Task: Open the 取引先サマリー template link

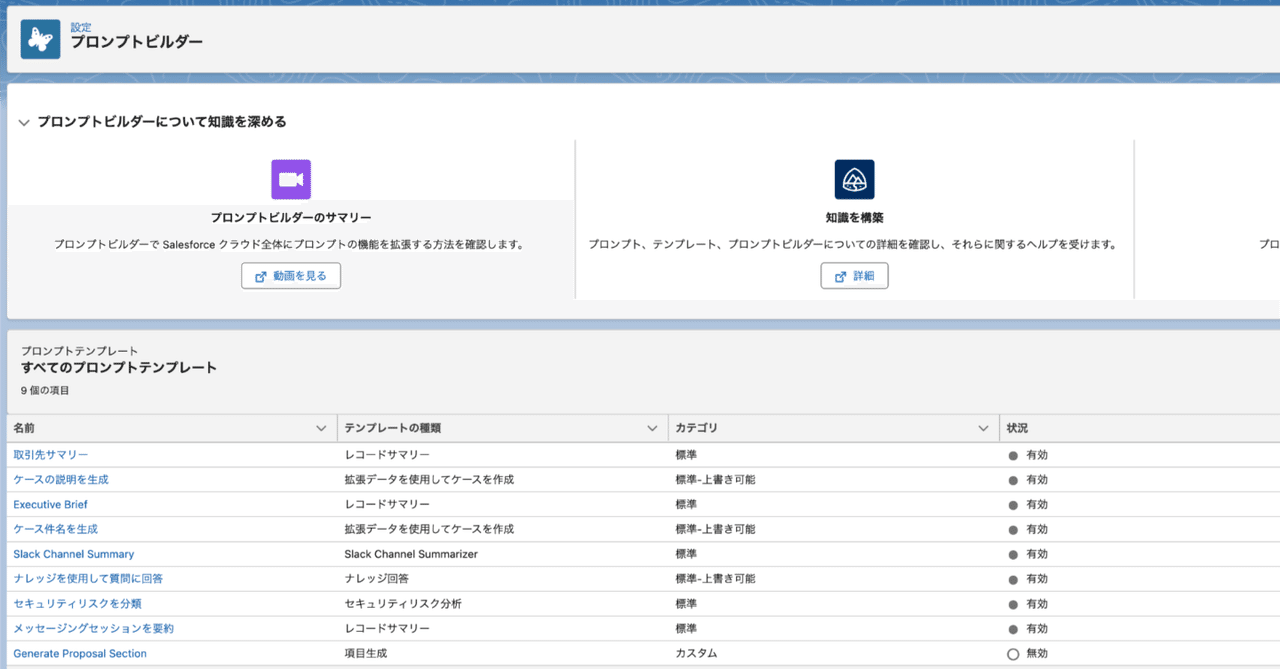Action: (x=51, y=453)
